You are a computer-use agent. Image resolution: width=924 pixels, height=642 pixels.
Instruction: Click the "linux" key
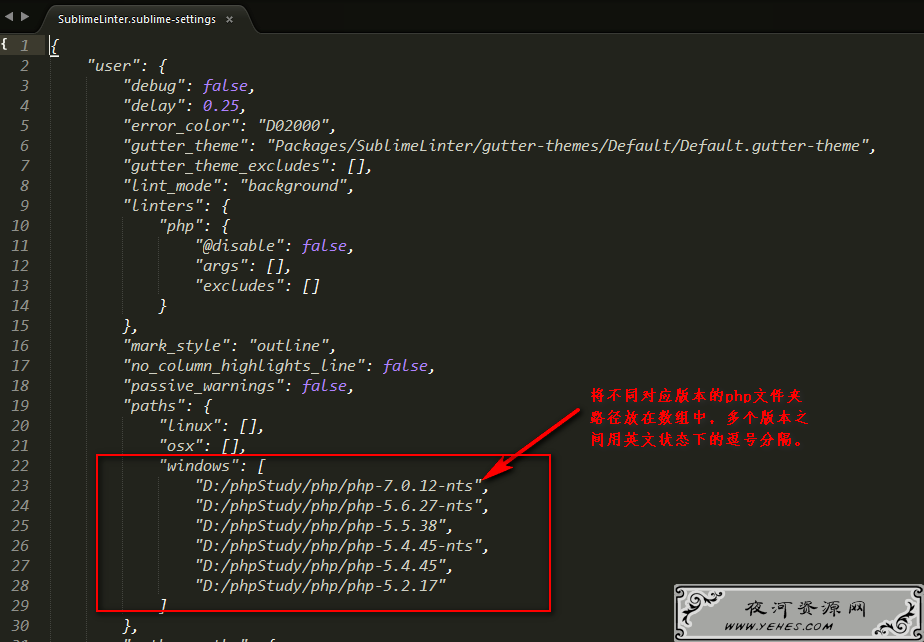point(189,426)
